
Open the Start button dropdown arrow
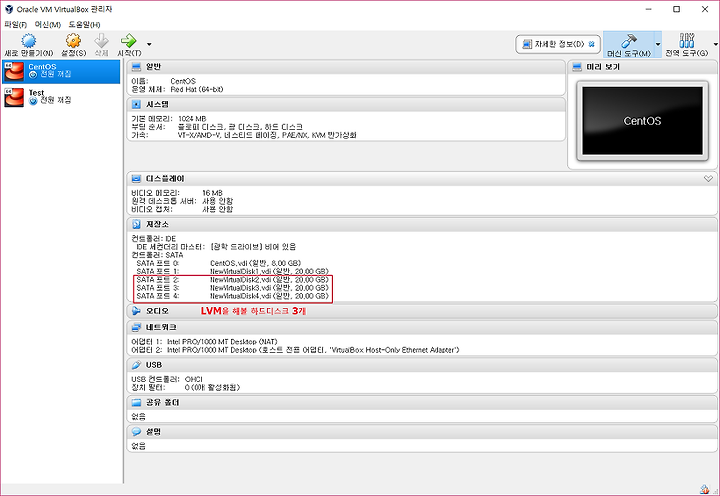(149, 45)
